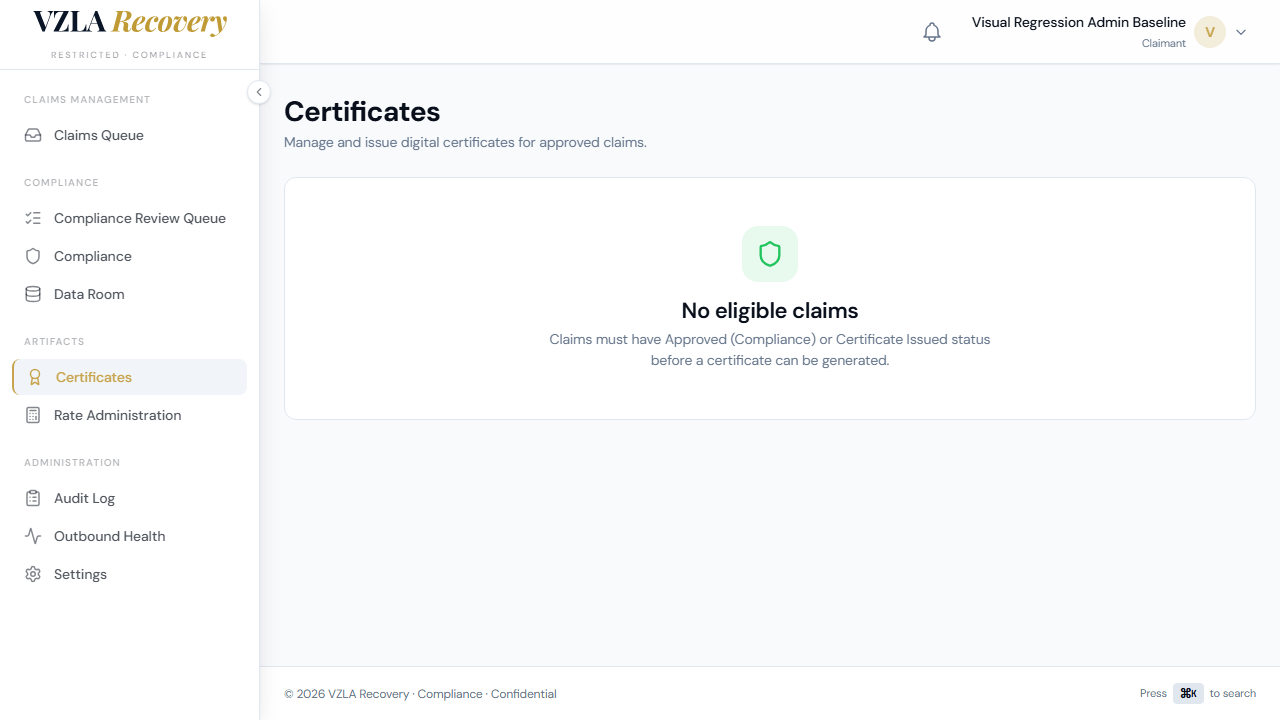Select the Certificates nav label
This screenshot has width=1280, height=720.
(x=94, y=377)
